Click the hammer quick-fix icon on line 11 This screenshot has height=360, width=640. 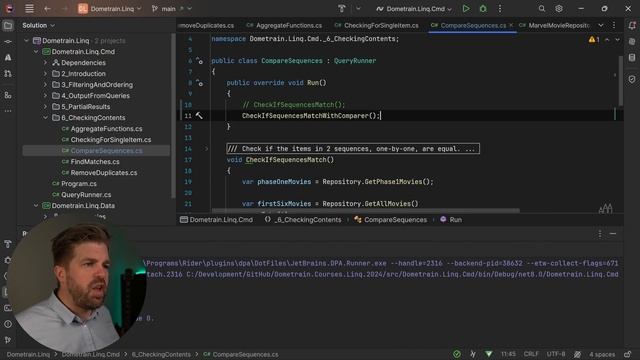199,116
